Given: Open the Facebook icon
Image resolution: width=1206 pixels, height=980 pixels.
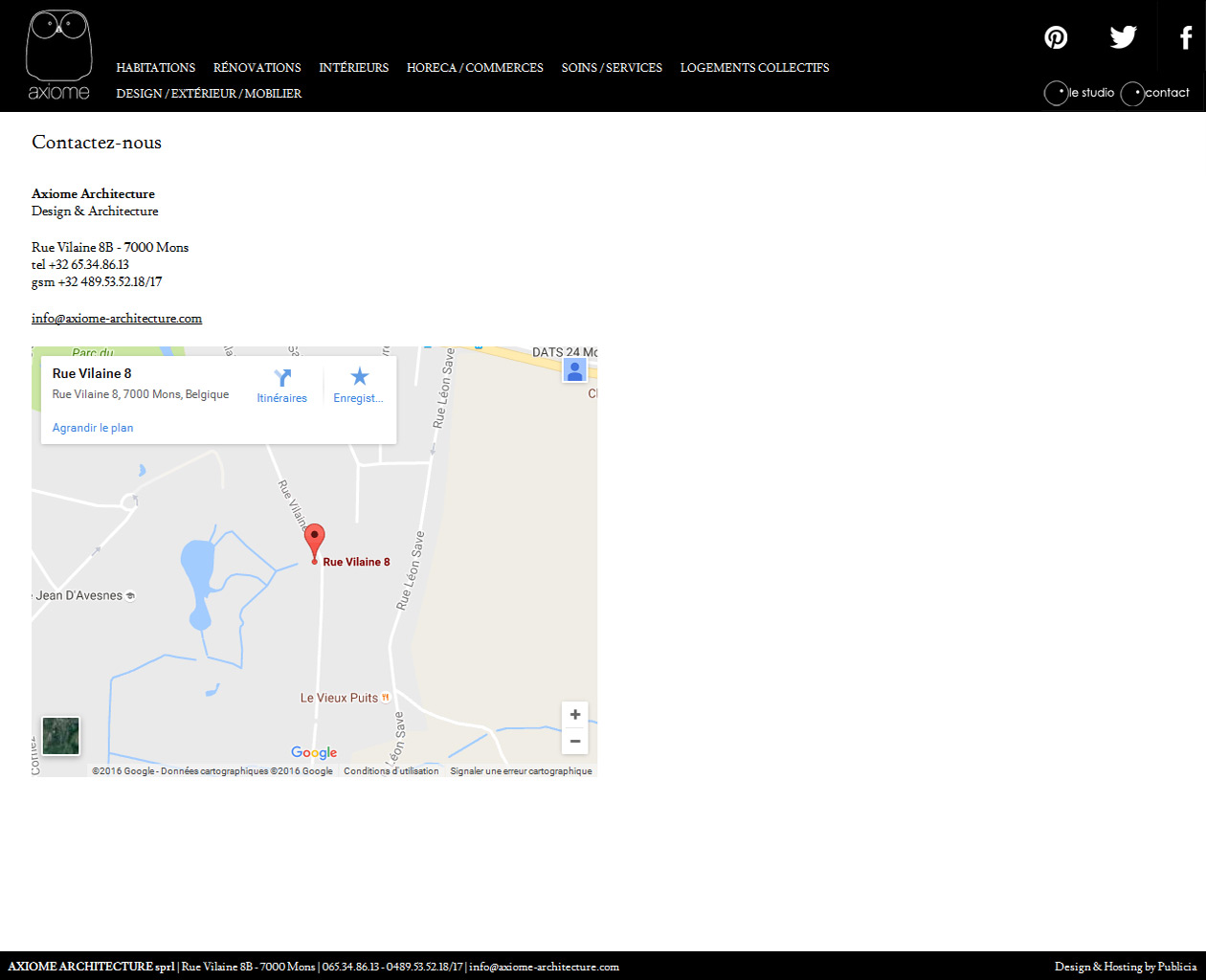Looking at the screenshot, I should pyautogui.click(x=1186, y=37).
